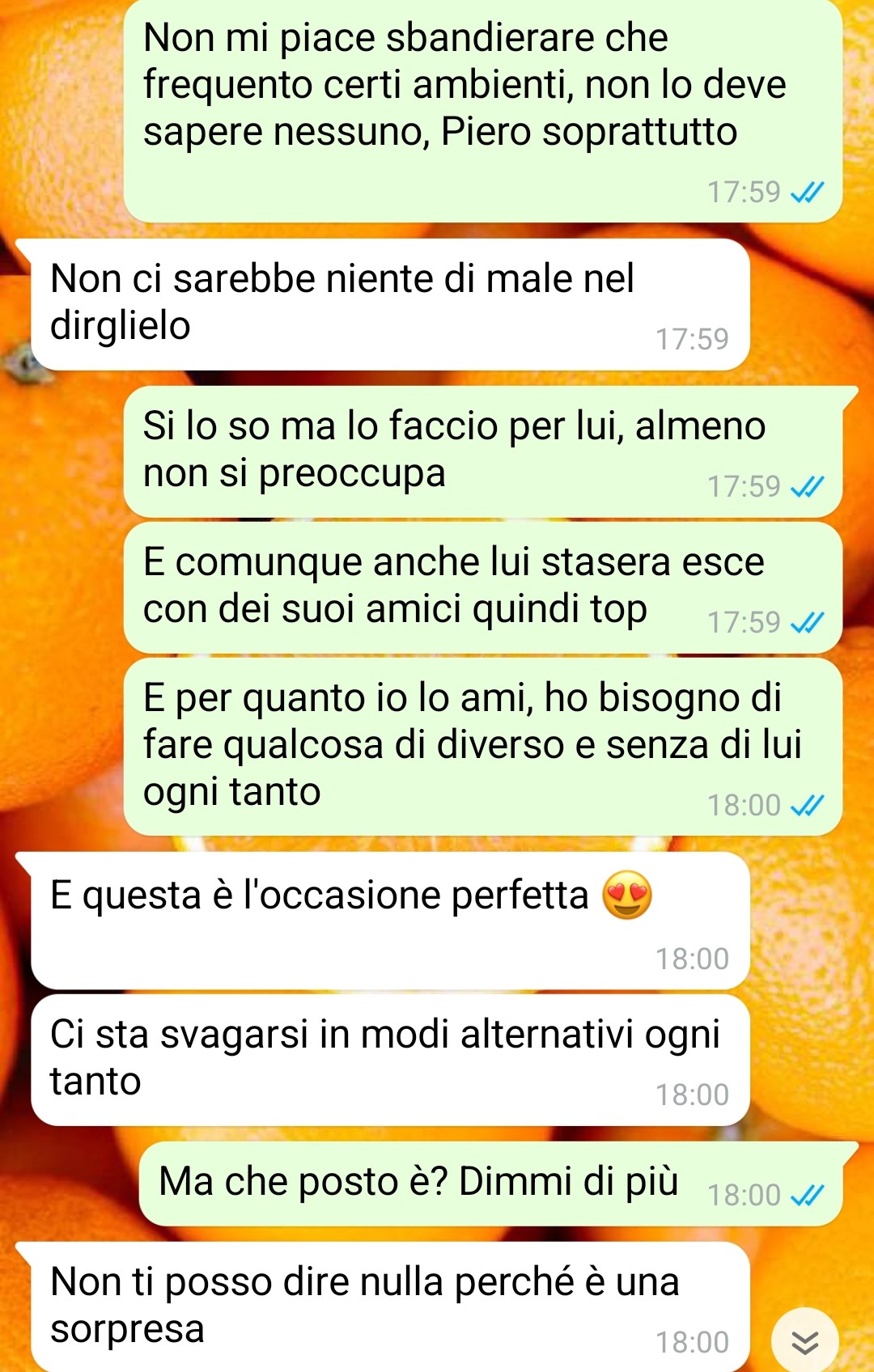The image size is (874, 1372).
Task: Select the message 'E questa è l'occasione perfetta'
Action: coord(390,921)
